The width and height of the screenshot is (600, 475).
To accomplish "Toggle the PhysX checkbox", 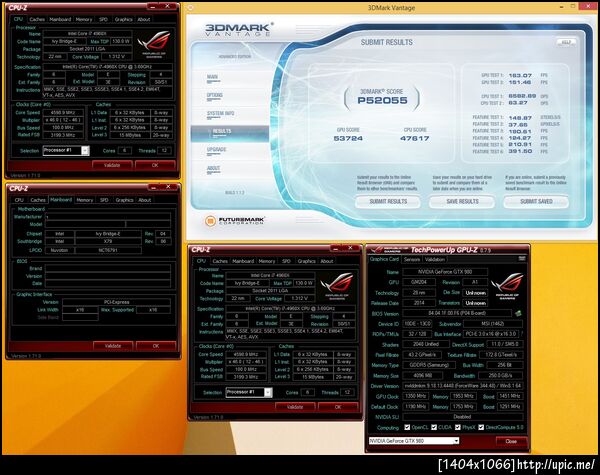I will [x=457, y=427].
